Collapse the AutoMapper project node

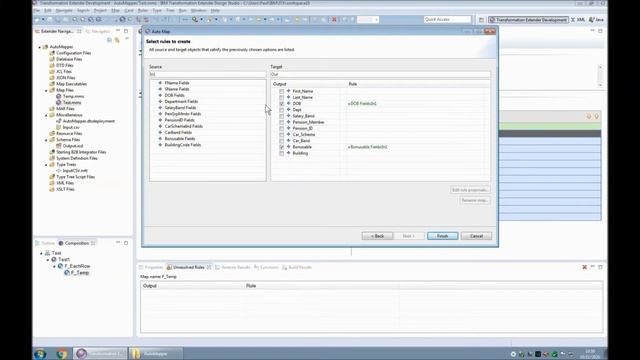[40, 47]
